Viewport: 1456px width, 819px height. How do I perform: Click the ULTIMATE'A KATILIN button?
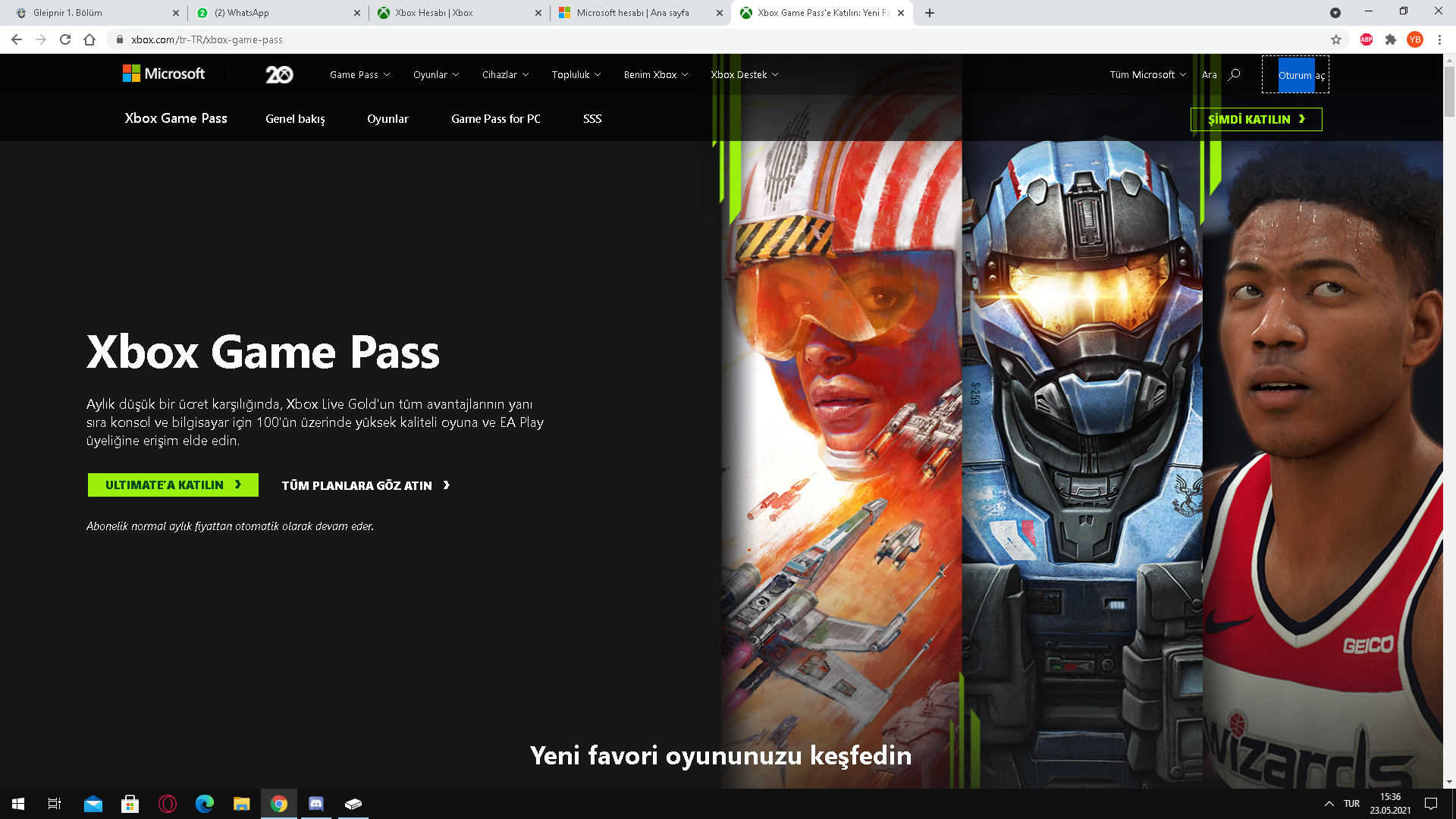(173, 485)
